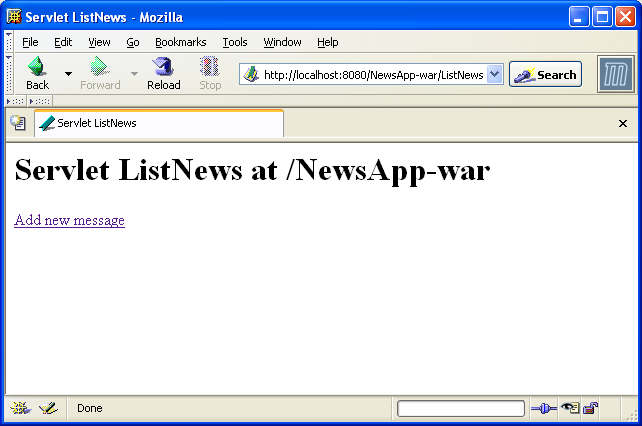Open the Back history dropdown arrow
This screenshot has height=426, width=642.
[68, 74]
